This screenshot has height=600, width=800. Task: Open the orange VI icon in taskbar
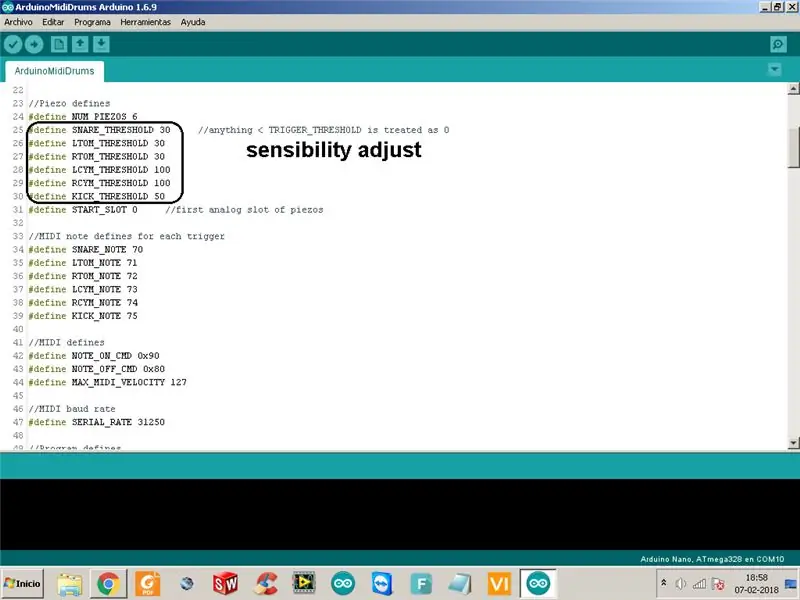[x=499, y=584]
